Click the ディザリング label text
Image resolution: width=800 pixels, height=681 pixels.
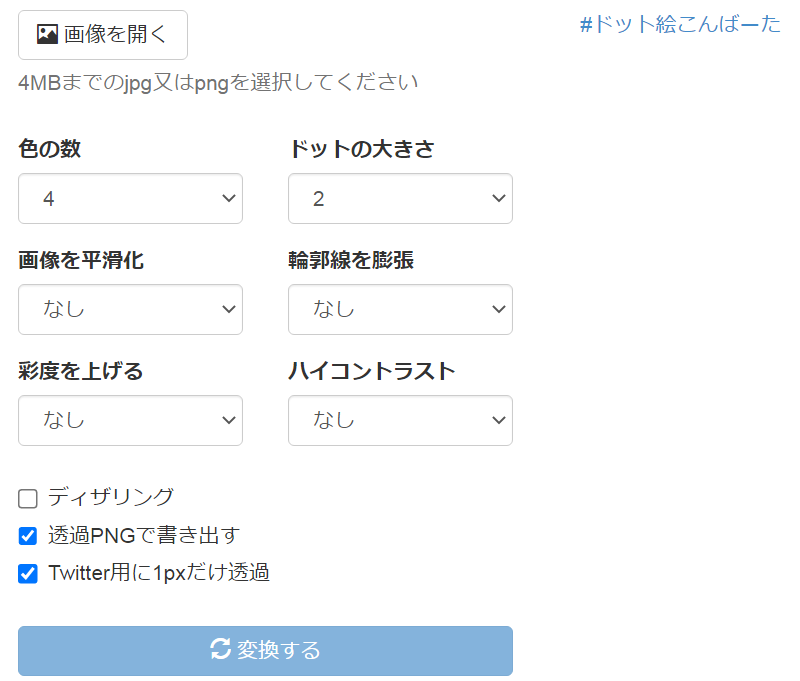pos(111,497)
